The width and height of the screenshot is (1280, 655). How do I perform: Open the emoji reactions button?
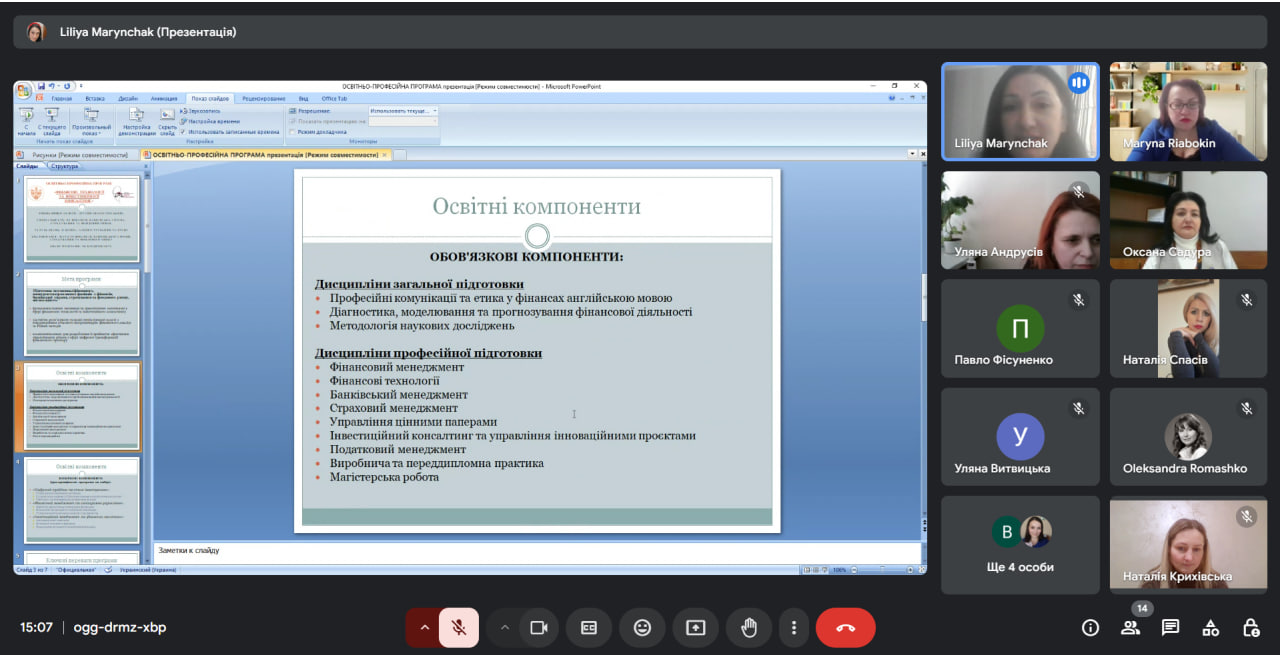point(642,628)
